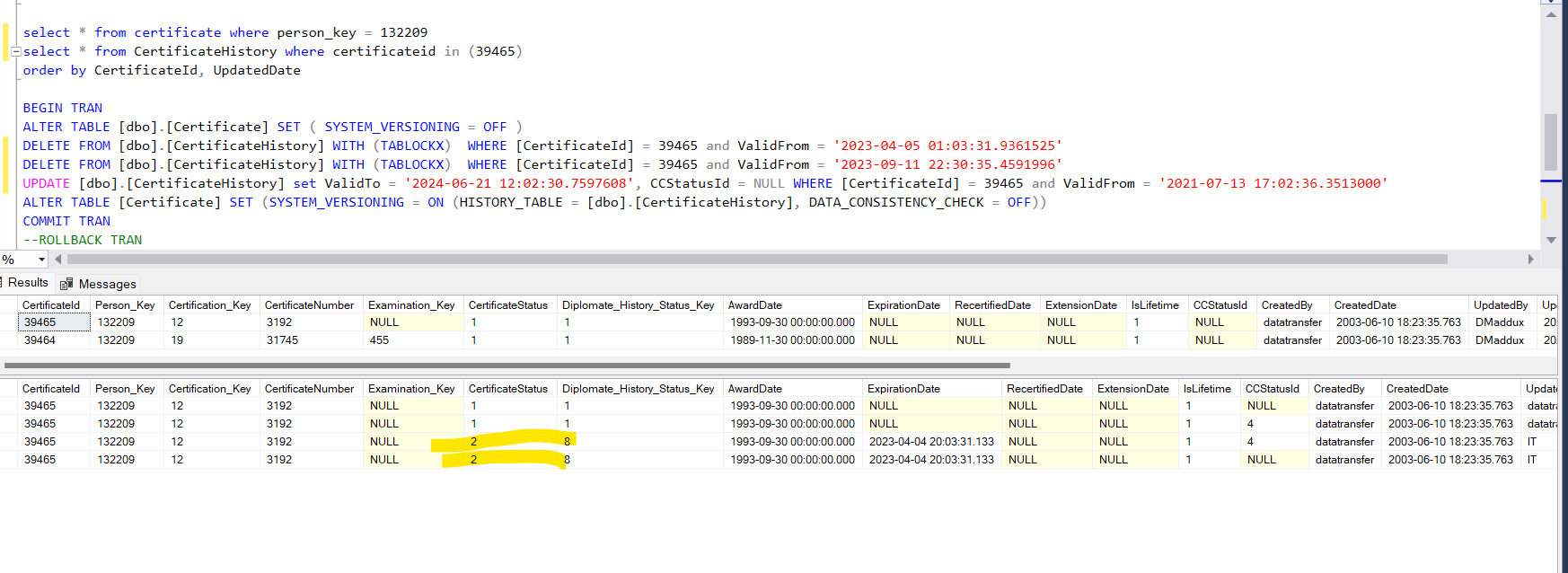Click the editor horizontal scrollbar thumb
Image resolution: width=1568 pixels, height=573 pixels.
[757, 259]
